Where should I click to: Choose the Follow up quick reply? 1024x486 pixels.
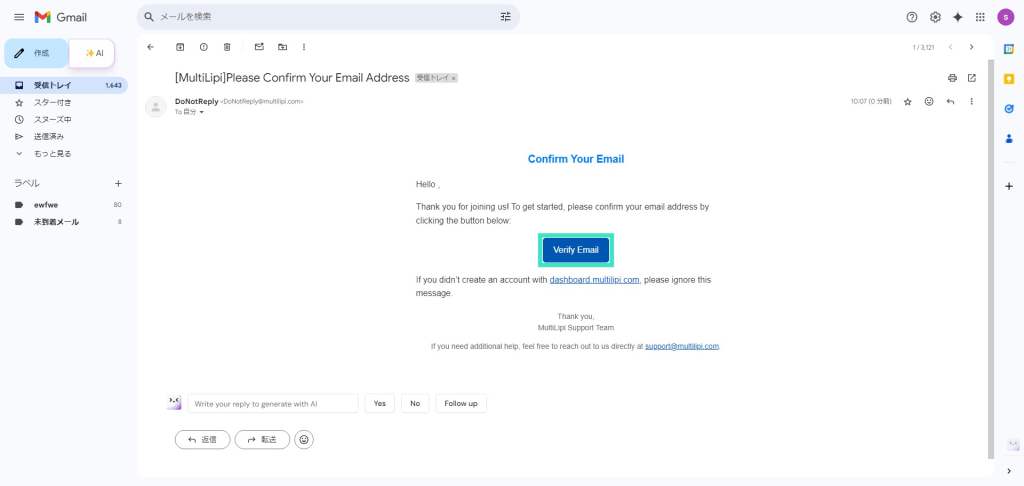(x=461, y=404)
